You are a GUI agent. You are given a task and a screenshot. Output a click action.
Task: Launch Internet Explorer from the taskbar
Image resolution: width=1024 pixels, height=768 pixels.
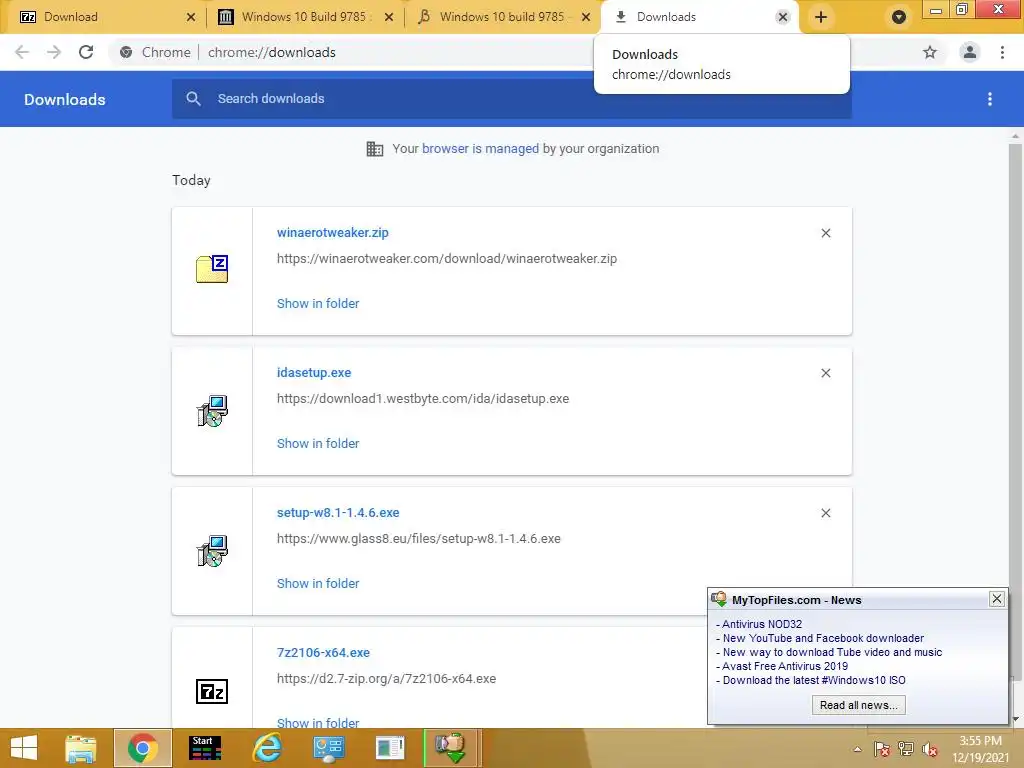[267, 748]
